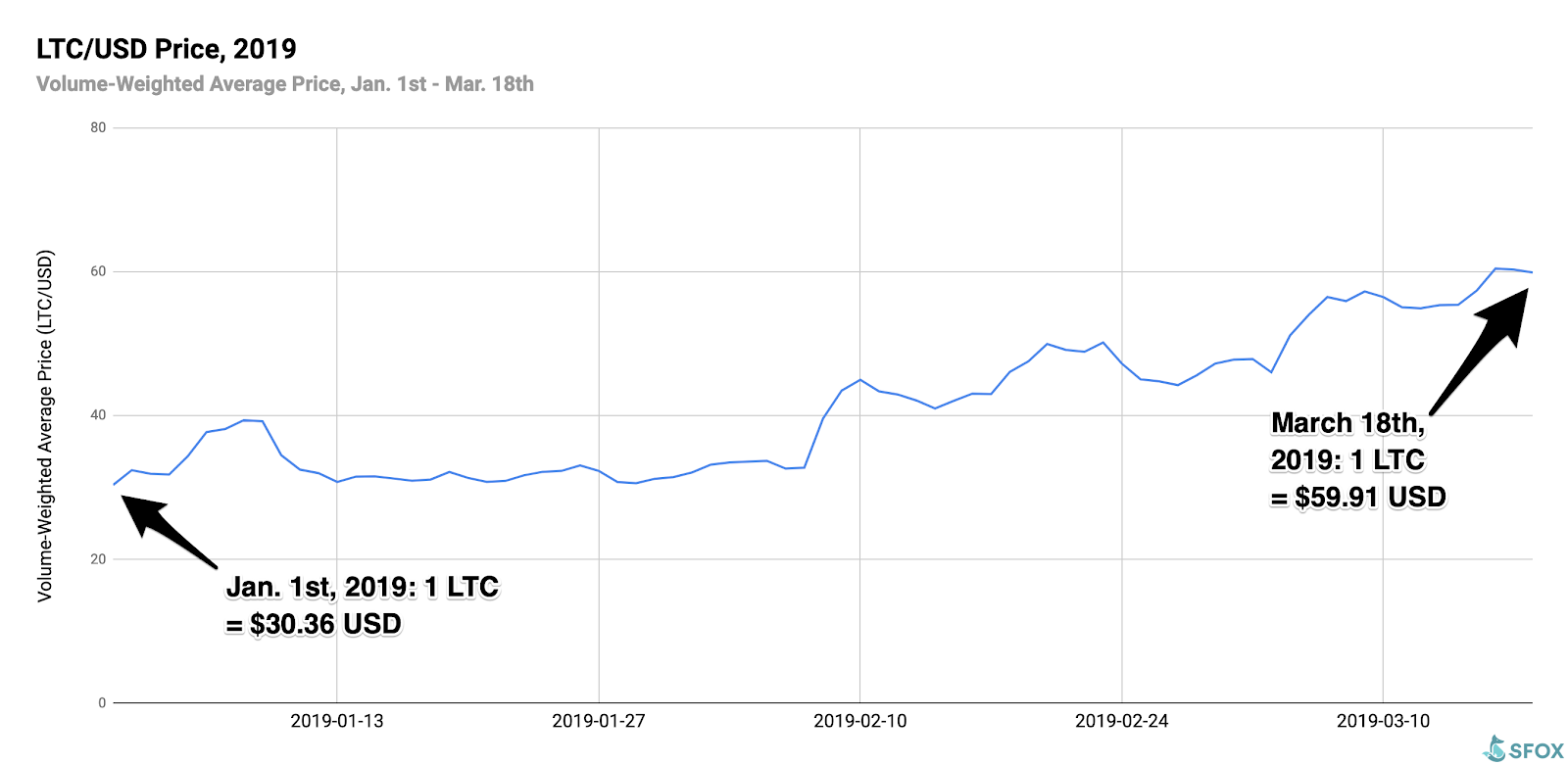The height and width of the screenshot is (765, 1568).
Task: Click the Jan. 1st $30.36 USD annotation
Action: coord(363,605)
